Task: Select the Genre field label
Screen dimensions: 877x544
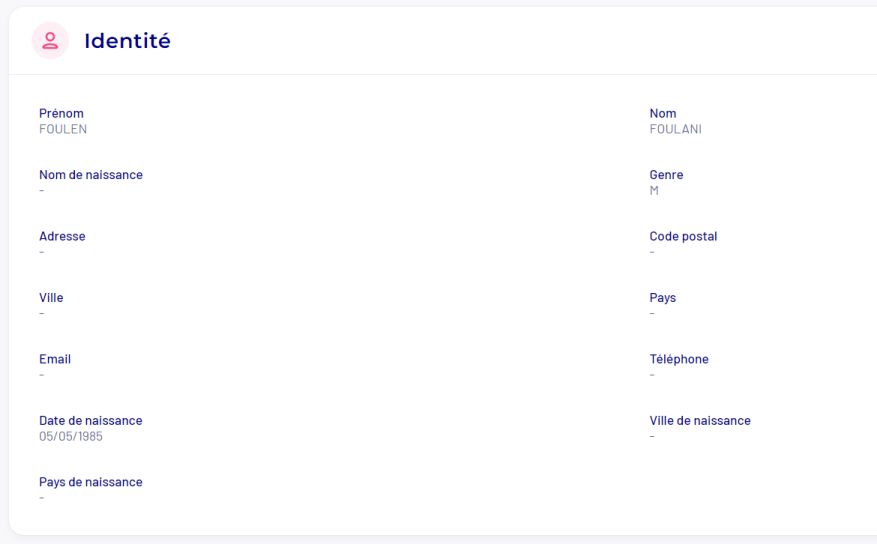Action: (666, 175)
